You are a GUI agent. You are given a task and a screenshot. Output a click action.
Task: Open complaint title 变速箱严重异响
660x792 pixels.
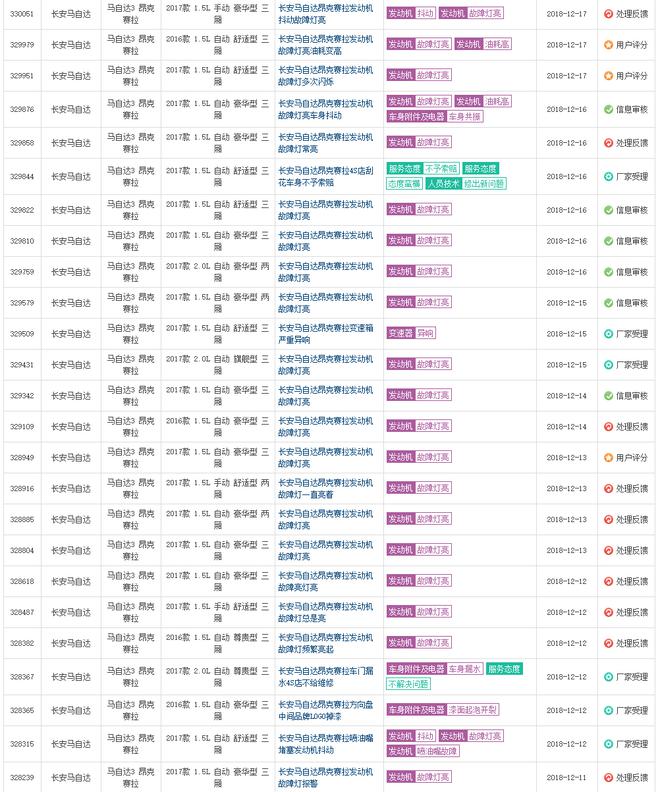[x=326, y=334]
